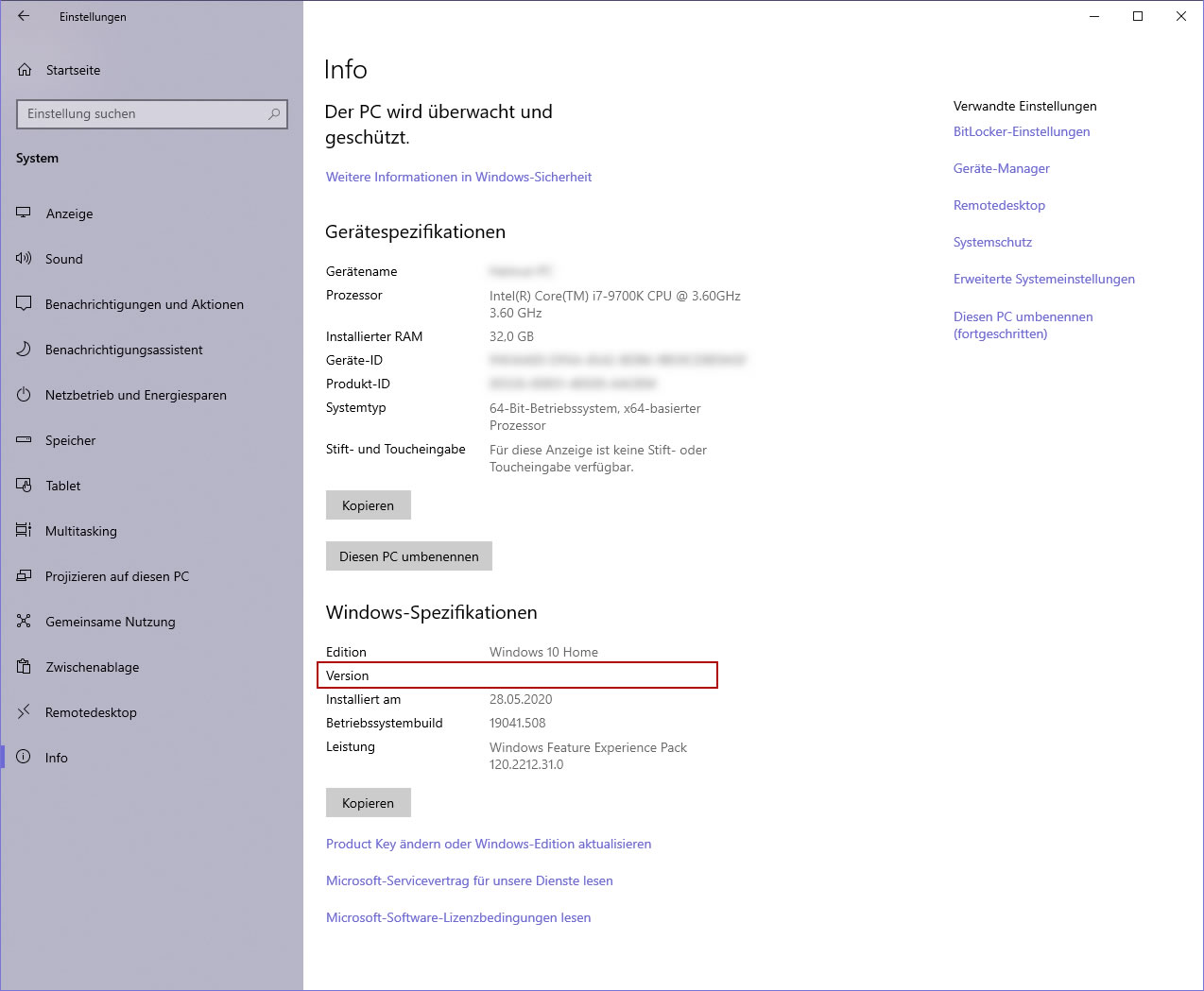Open Weitere Informationen in Windows-Sicherheit

tap(459, 177)
